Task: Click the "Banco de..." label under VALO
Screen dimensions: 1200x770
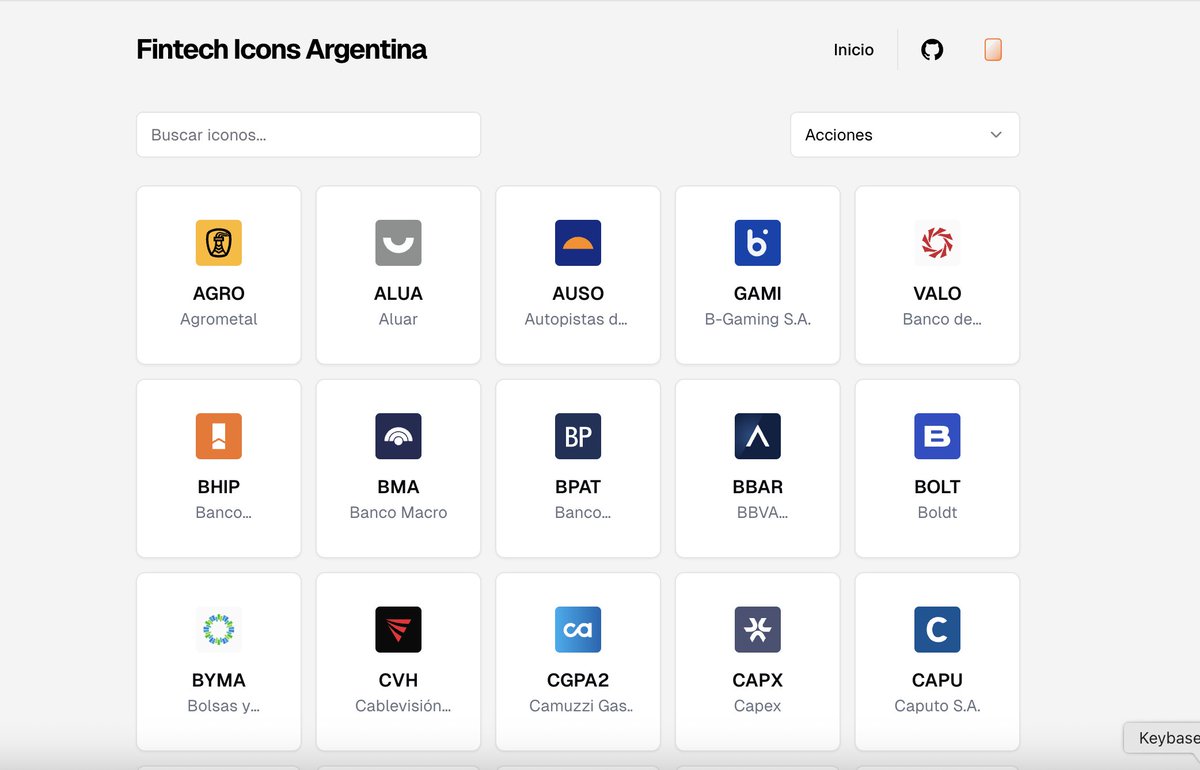Action: pyautogui.click(x=942, y=320)
